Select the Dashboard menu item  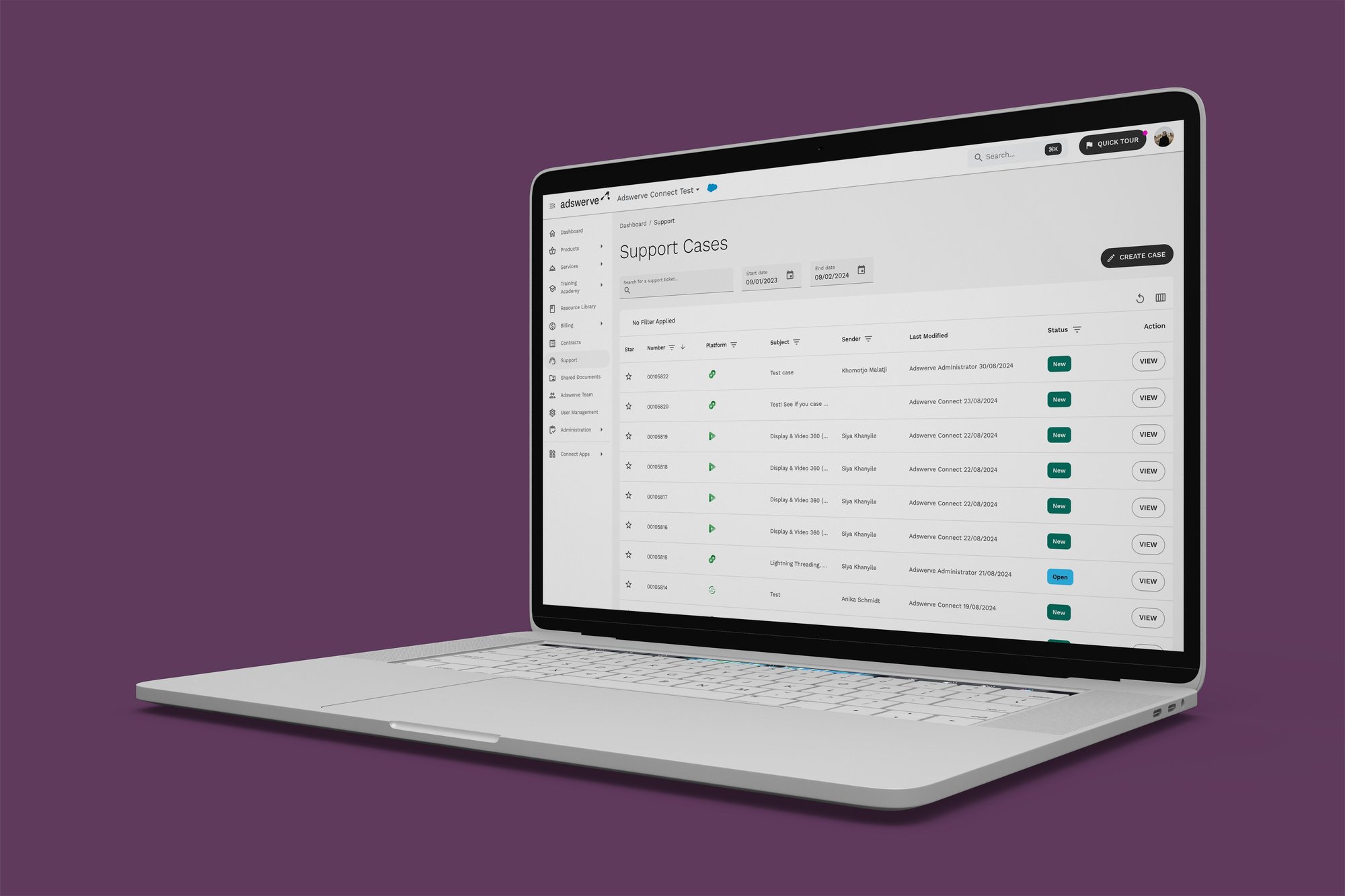(x=572, y=231)
